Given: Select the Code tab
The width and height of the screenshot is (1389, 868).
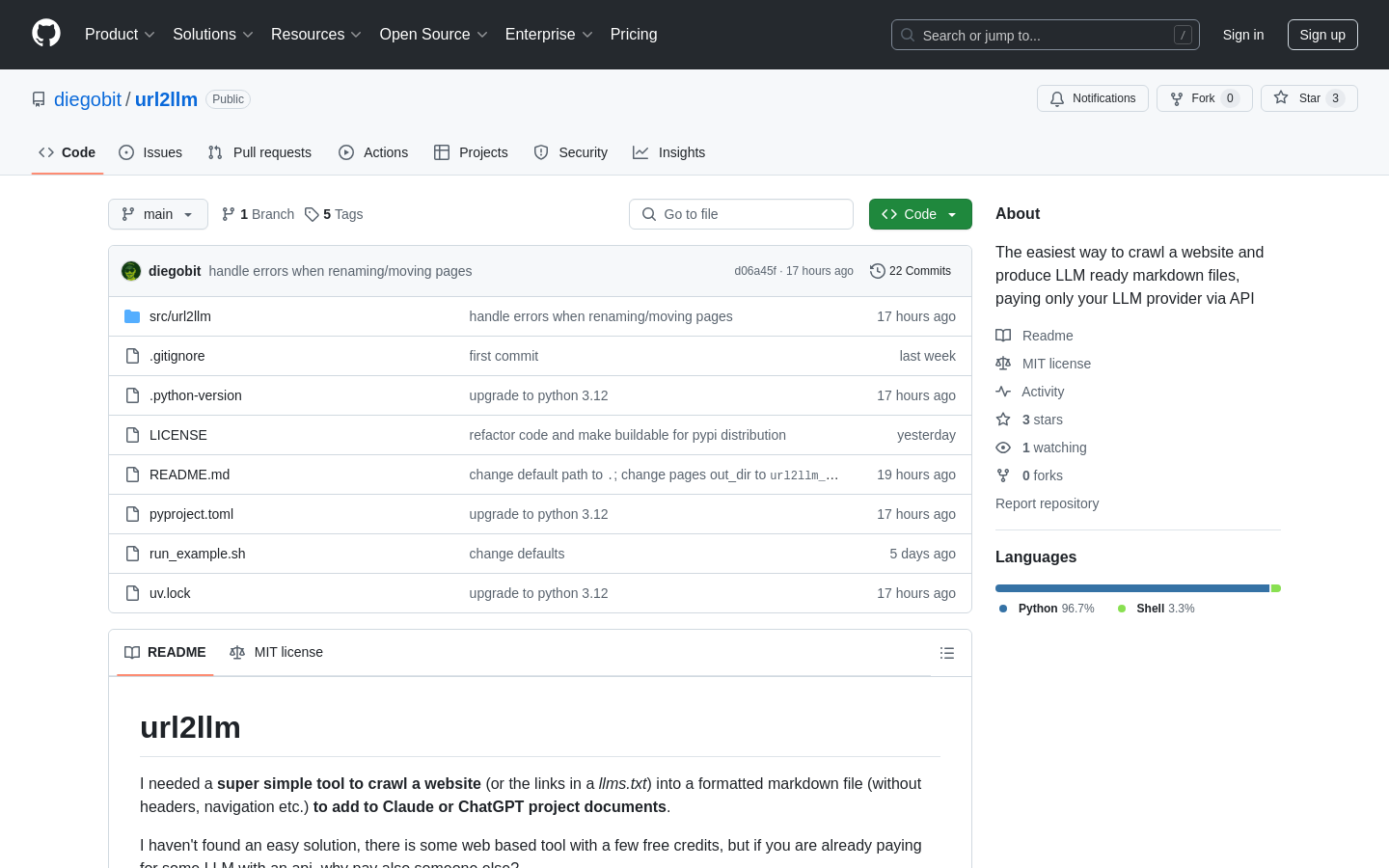Looking at the screenshot, I should (x=68, y=152).
